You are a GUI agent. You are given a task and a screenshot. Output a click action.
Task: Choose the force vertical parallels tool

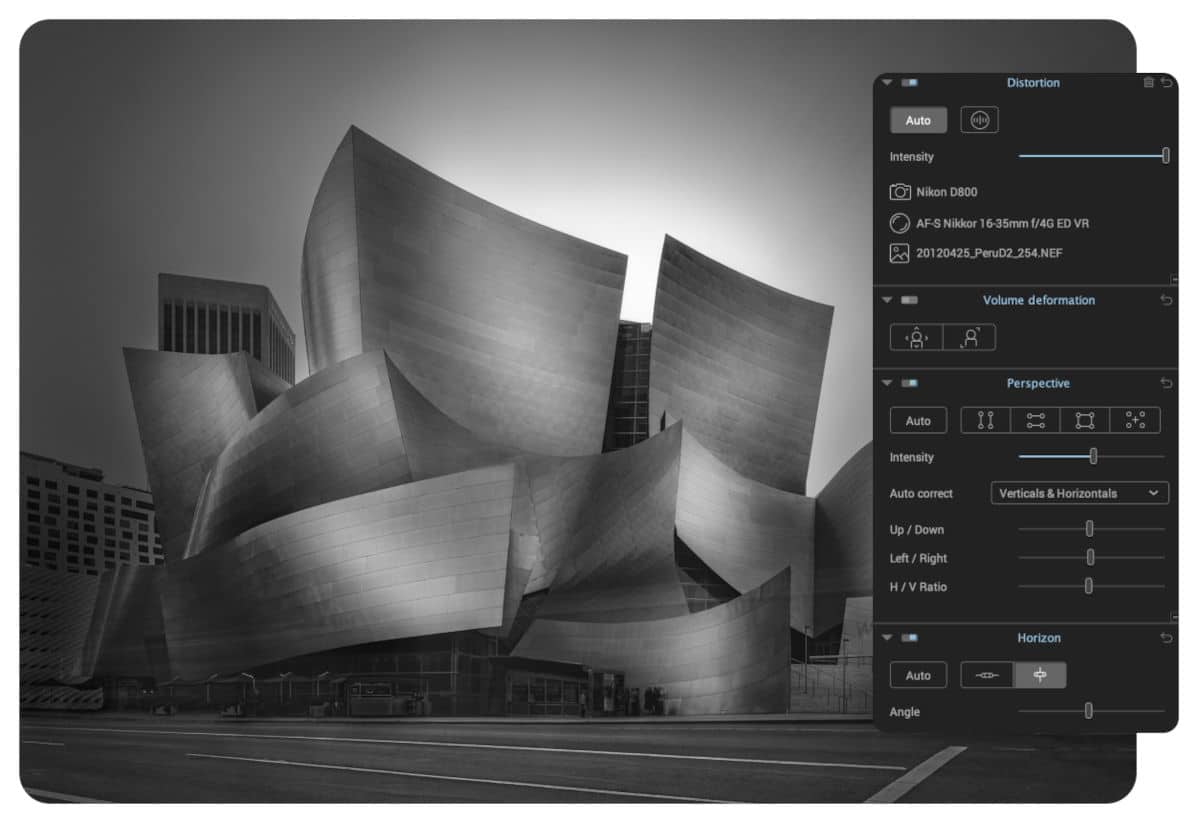click(985, 421)
